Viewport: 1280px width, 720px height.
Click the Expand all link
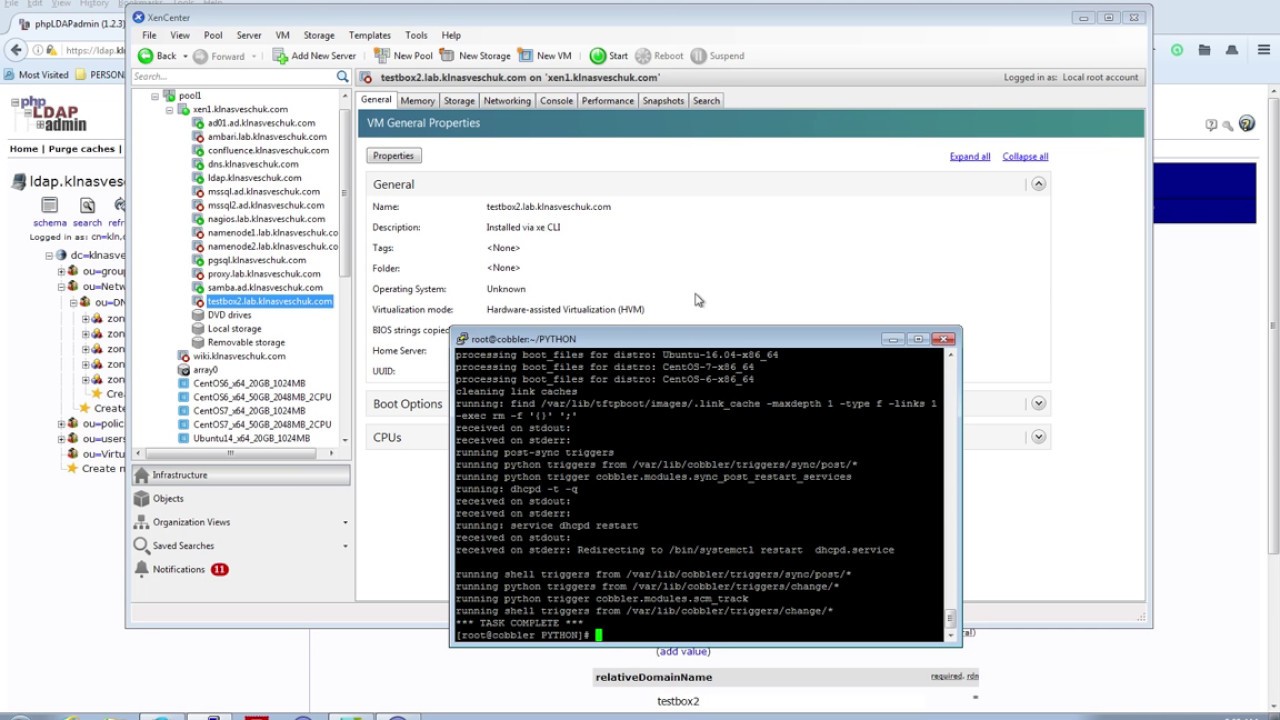click(x=969, y=157)
